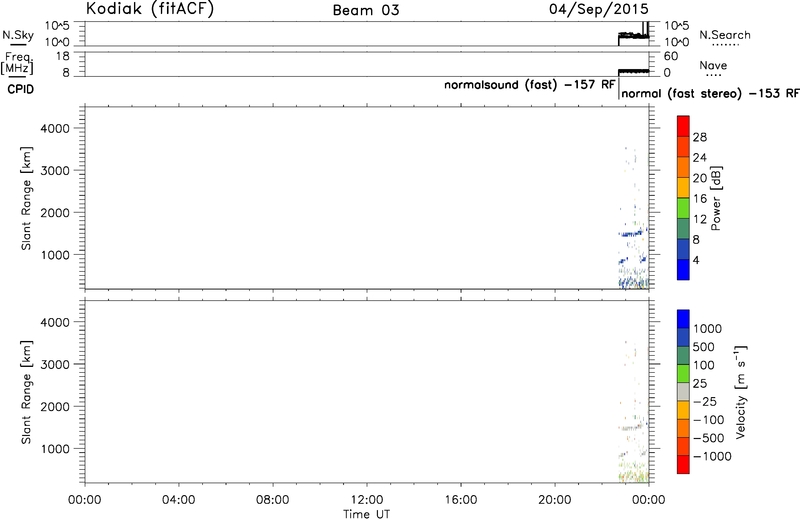800x520 pixels.
Task: Click the 'Beam 03' heading
Action: (x=366, y=10)
